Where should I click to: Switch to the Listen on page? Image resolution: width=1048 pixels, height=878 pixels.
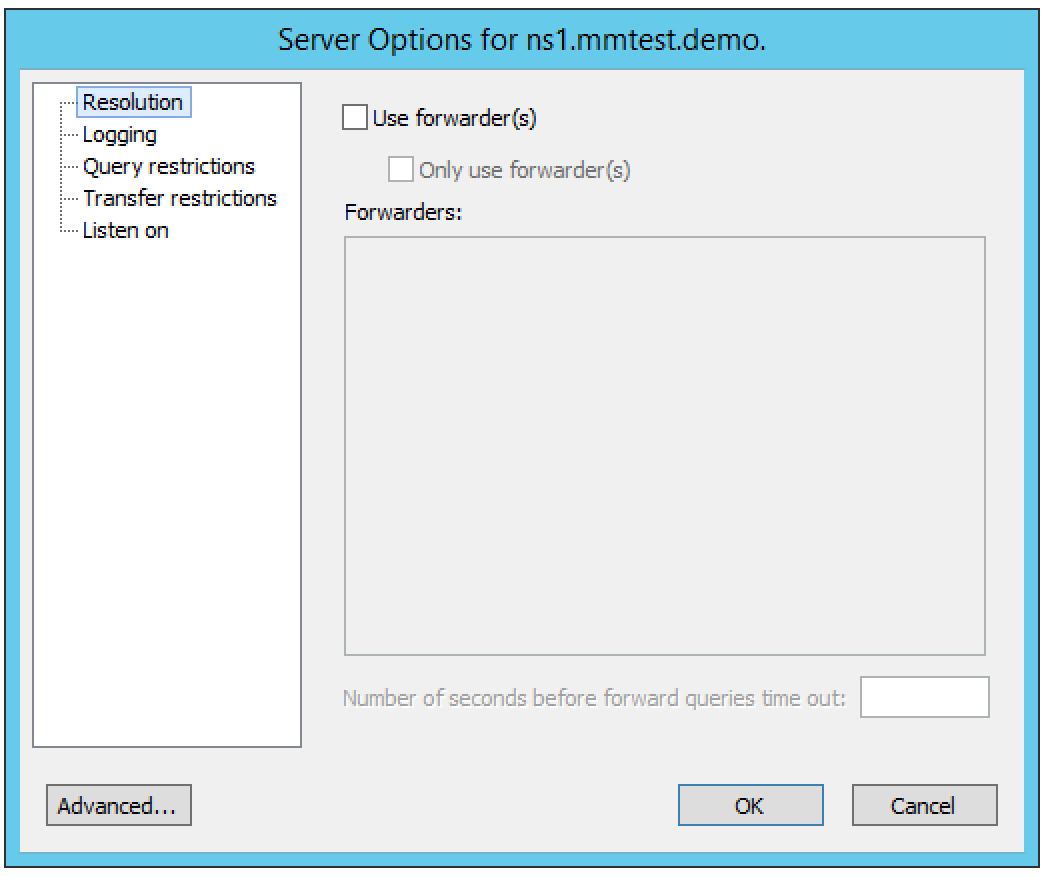[x=125, y=230]
